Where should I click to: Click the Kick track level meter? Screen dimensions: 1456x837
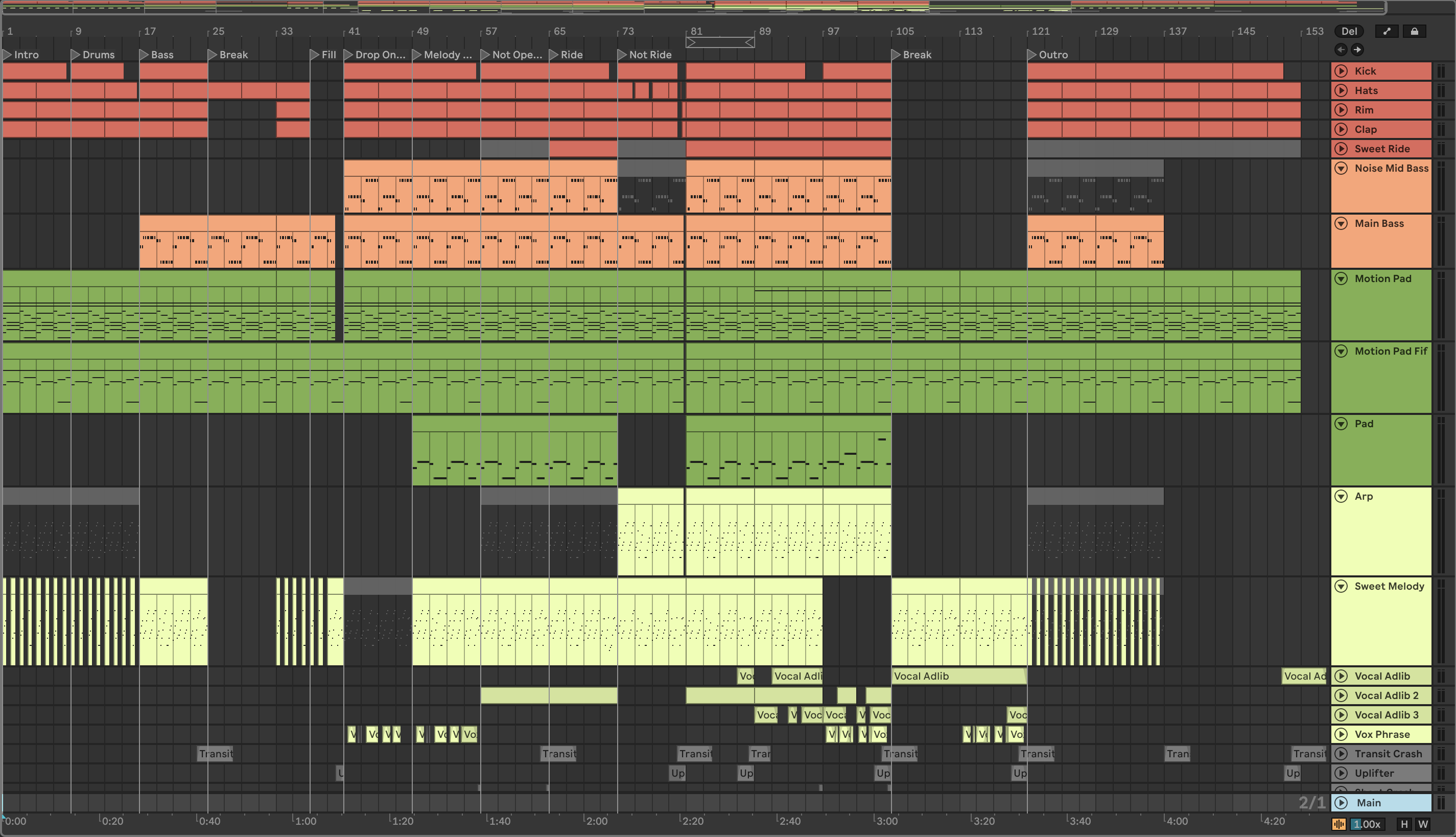point(1441,71)
